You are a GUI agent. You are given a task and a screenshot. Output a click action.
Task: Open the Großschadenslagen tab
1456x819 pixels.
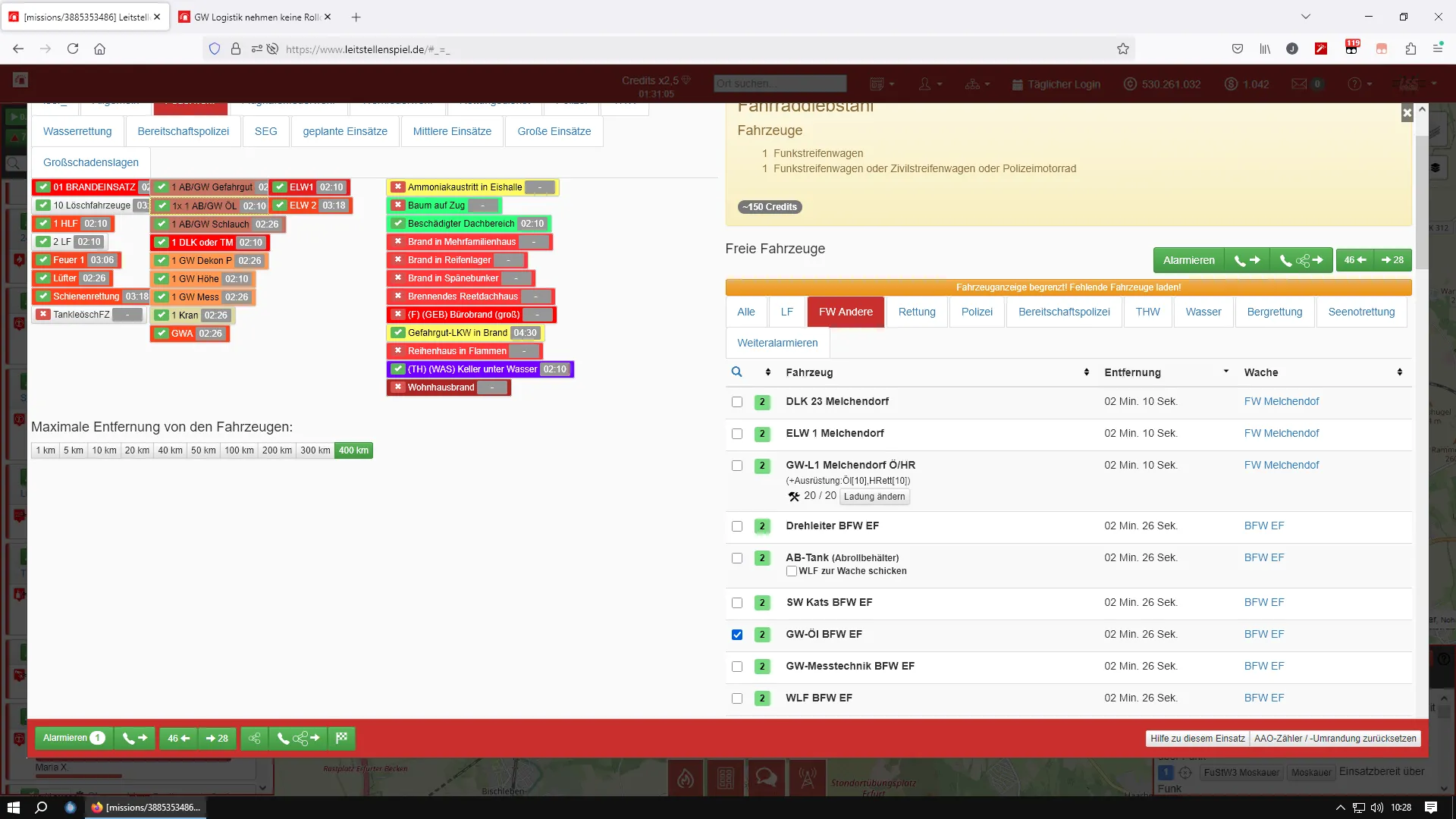click(91, 162)
